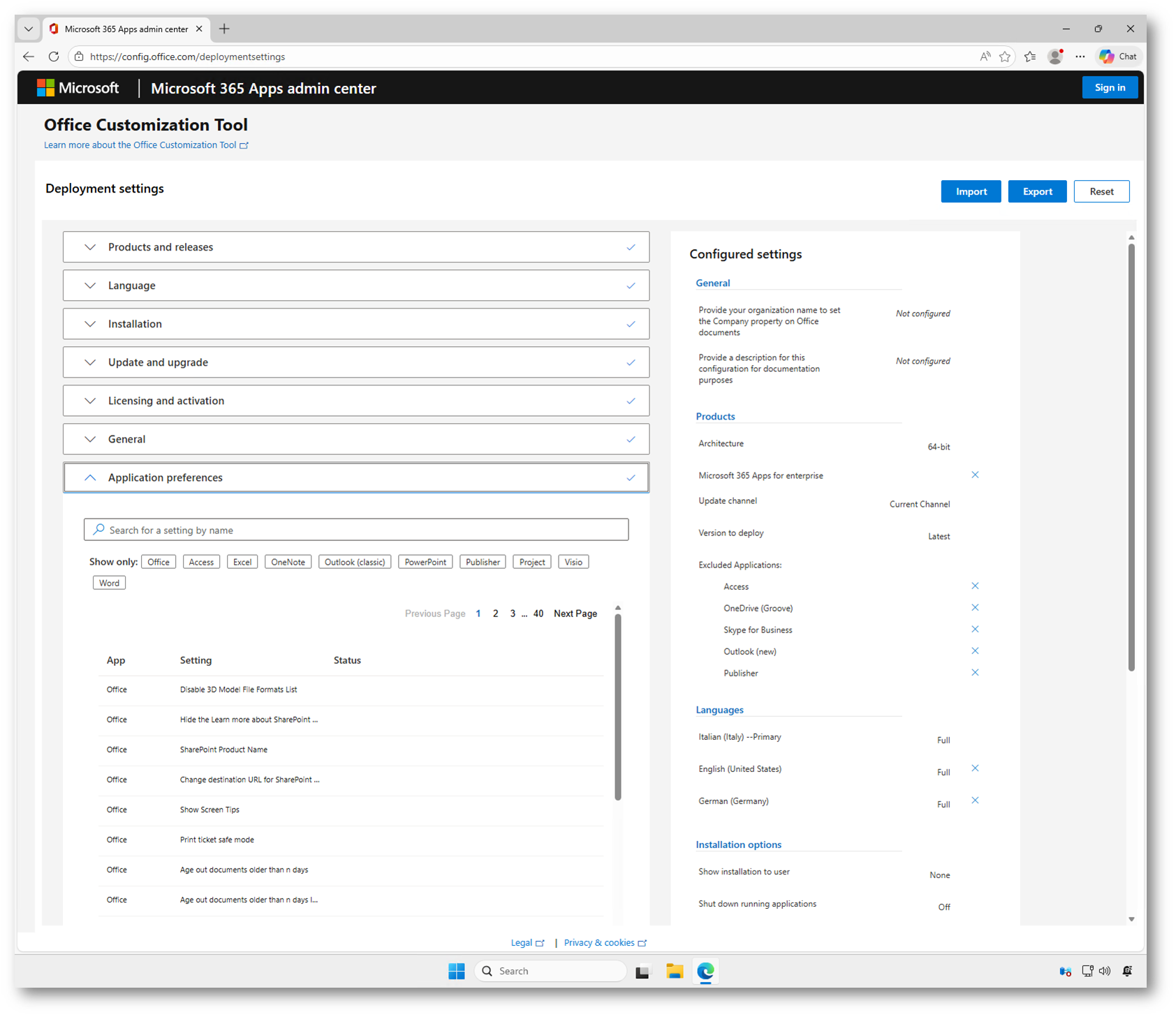The height and width of the screenshot is (1017, 1176).
Task: Remove Access from excluded applications
Action: [975, 586]
